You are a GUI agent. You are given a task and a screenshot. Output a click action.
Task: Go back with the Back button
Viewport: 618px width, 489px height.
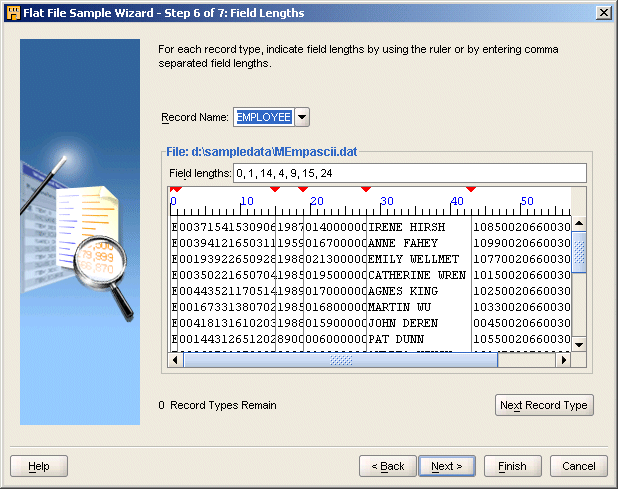coord(388,466)
